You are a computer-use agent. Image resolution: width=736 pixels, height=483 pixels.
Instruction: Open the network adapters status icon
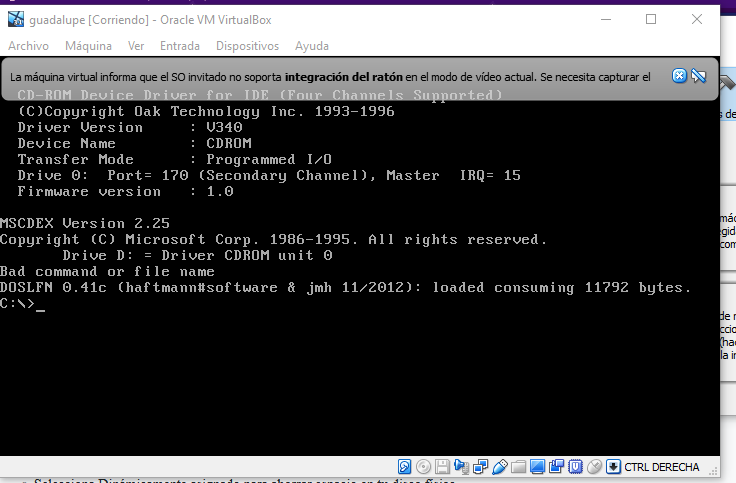pyautogui.click(x=480, y=466)
